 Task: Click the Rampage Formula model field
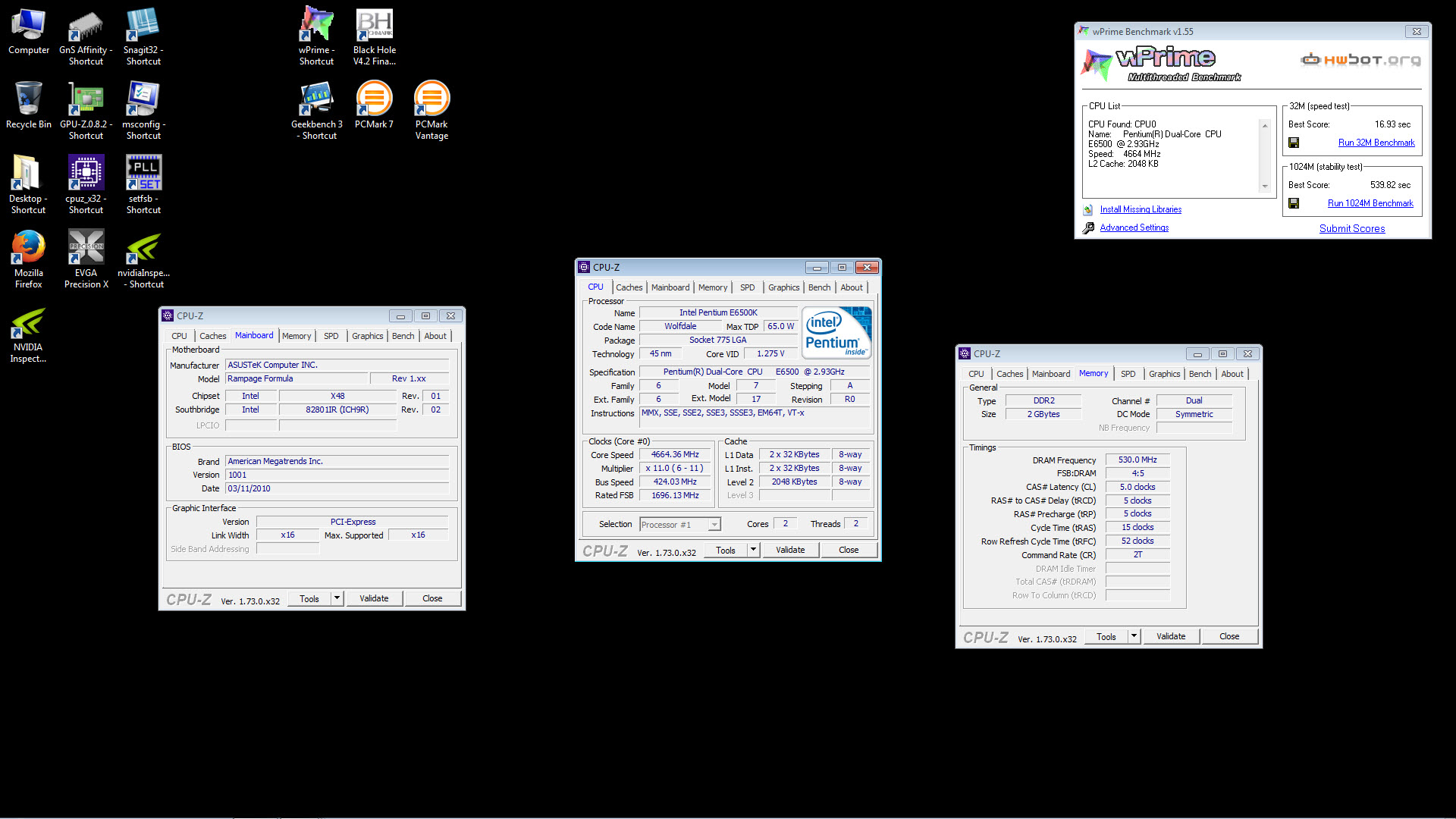tap(296, 378)
